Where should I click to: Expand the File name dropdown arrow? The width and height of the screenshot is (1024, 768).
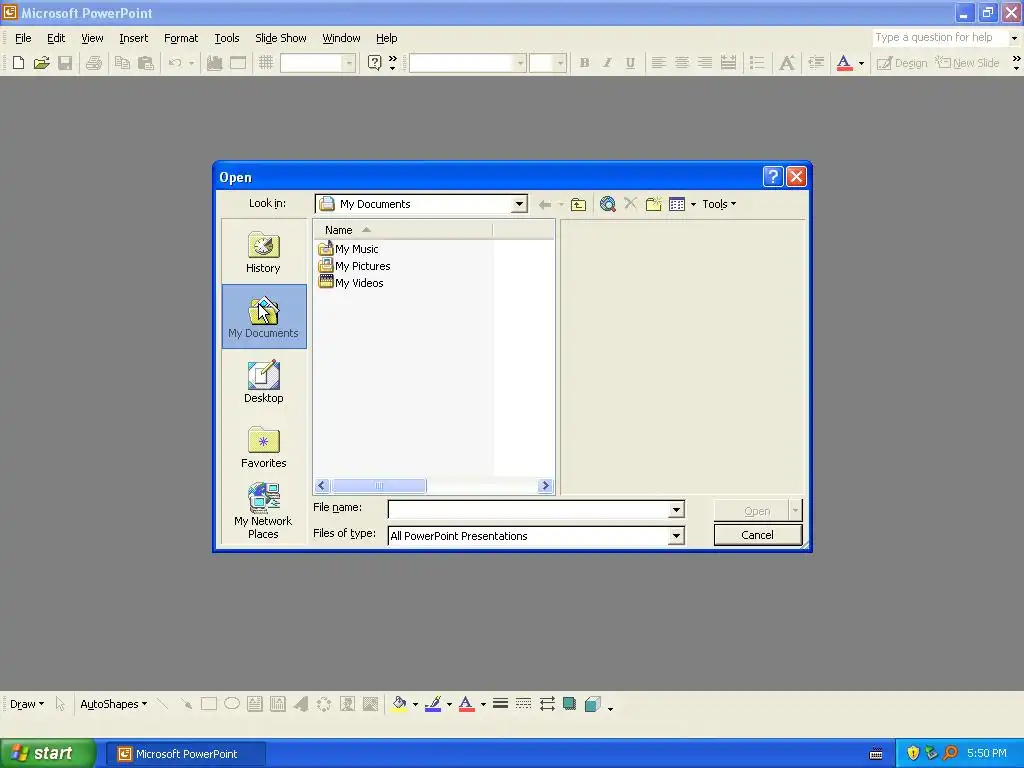pyautogui.click(x=677, y=509)
